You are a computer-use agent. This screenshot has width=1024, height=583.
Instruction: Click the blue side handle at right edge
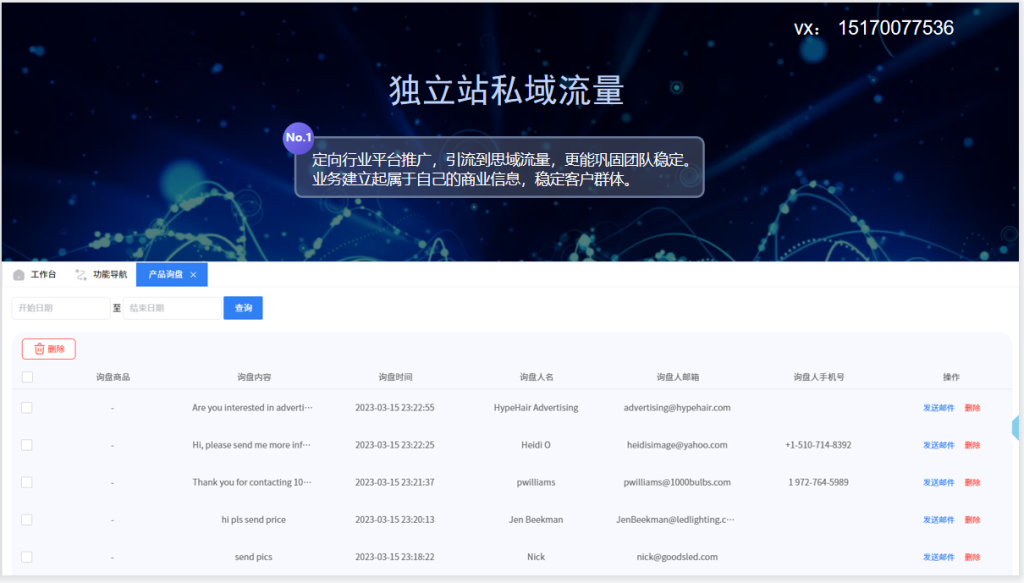click(1017, 428)
